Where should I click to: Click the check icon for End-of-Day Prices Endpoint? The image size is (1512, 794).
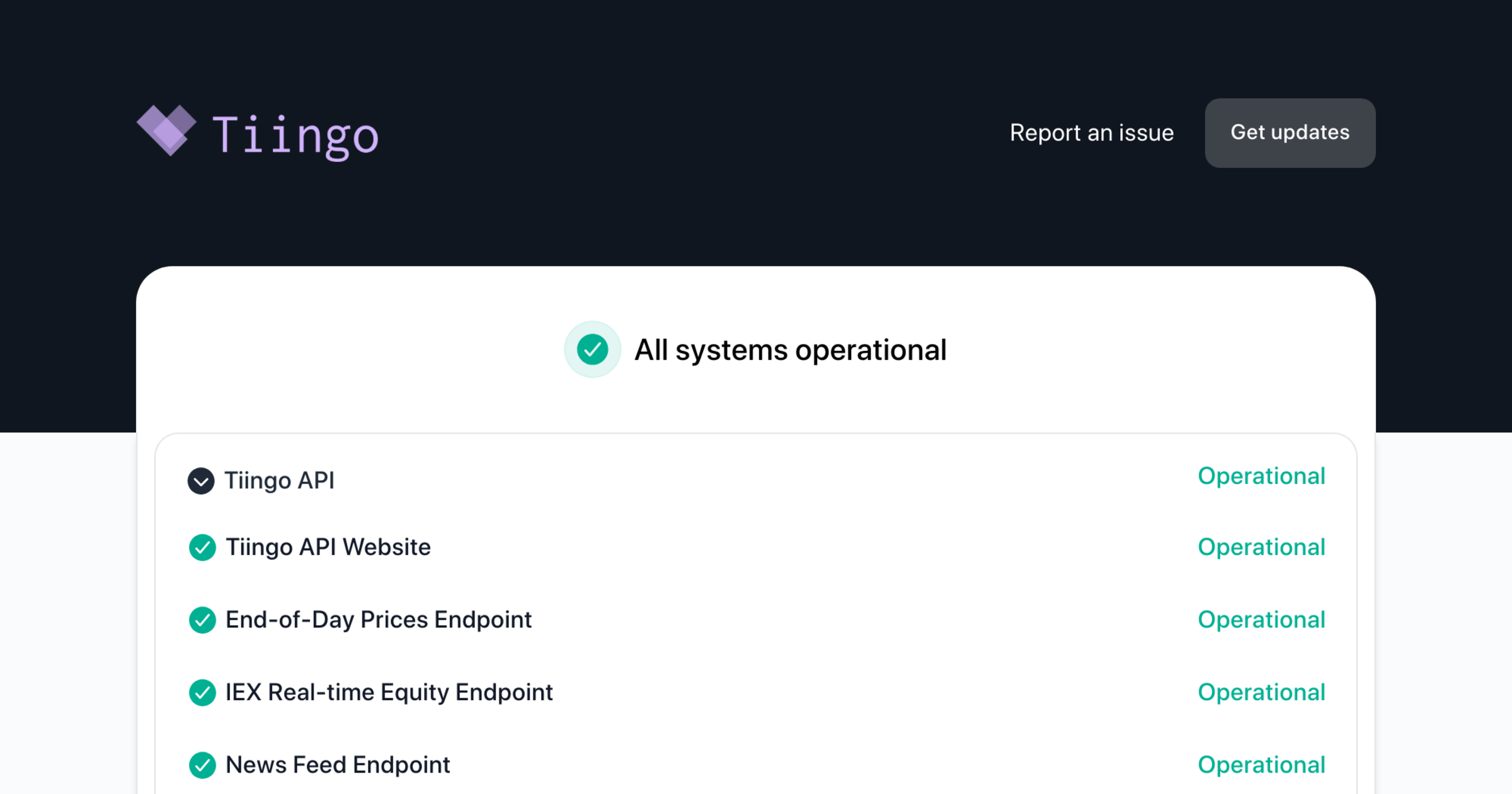[x=202, y=620]
